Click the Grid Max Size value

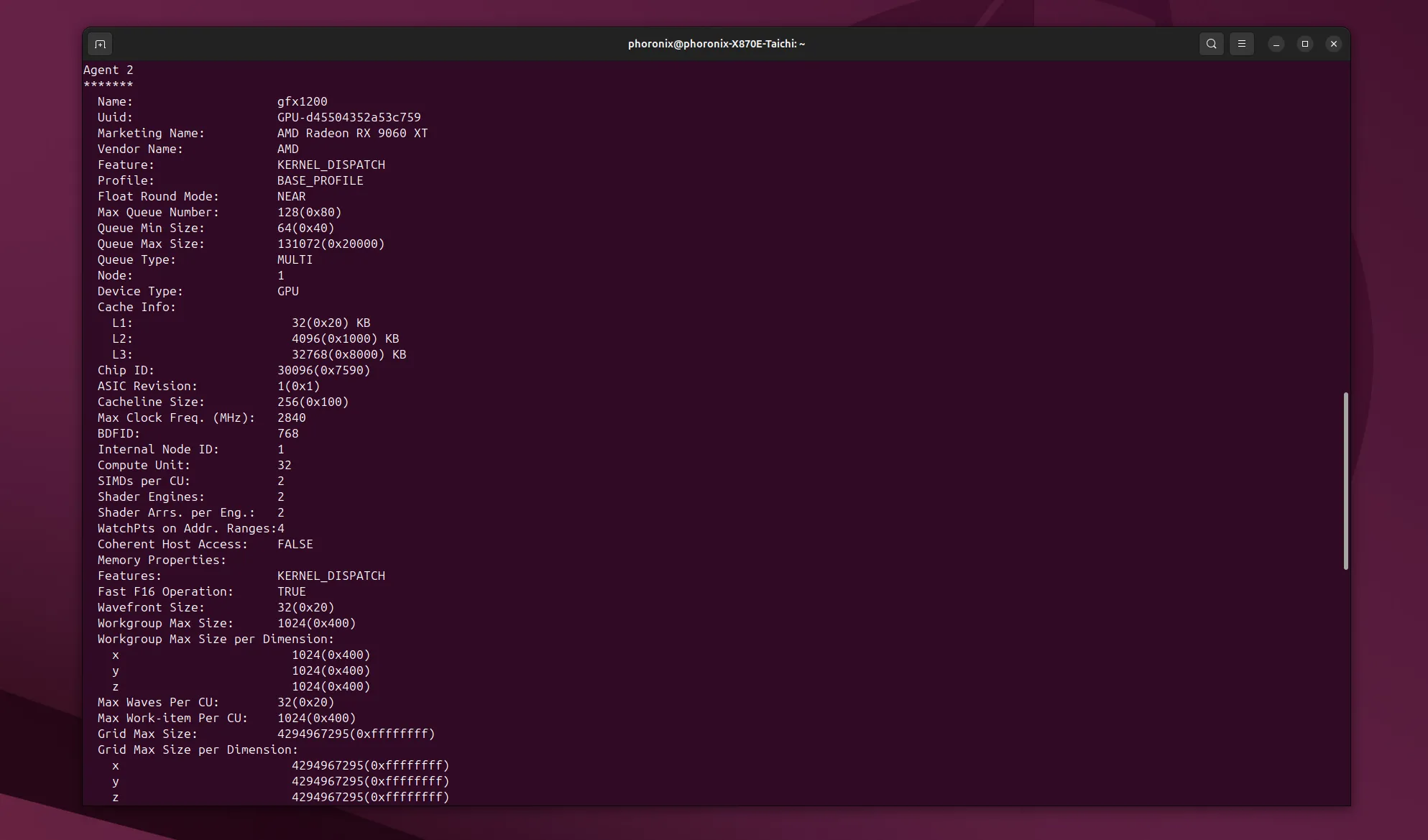pyautogui.click(x=356, y=734)
